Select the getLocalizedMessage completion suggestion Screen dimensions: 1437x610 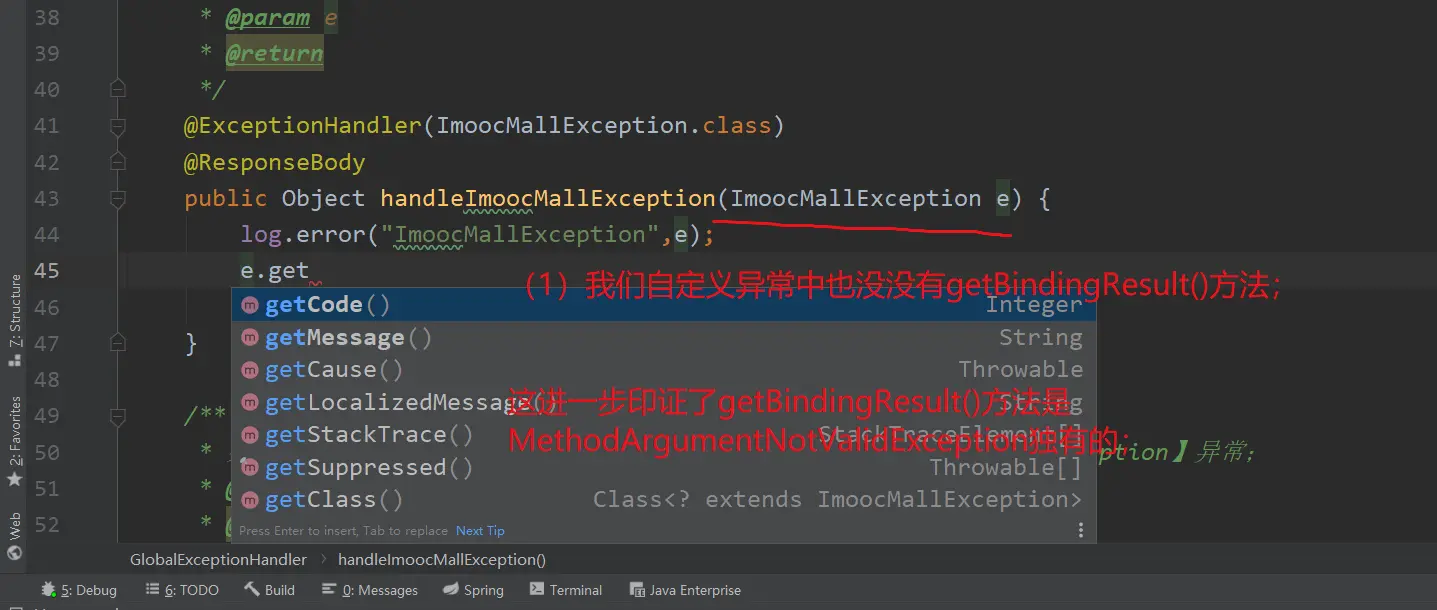[664, 402]
